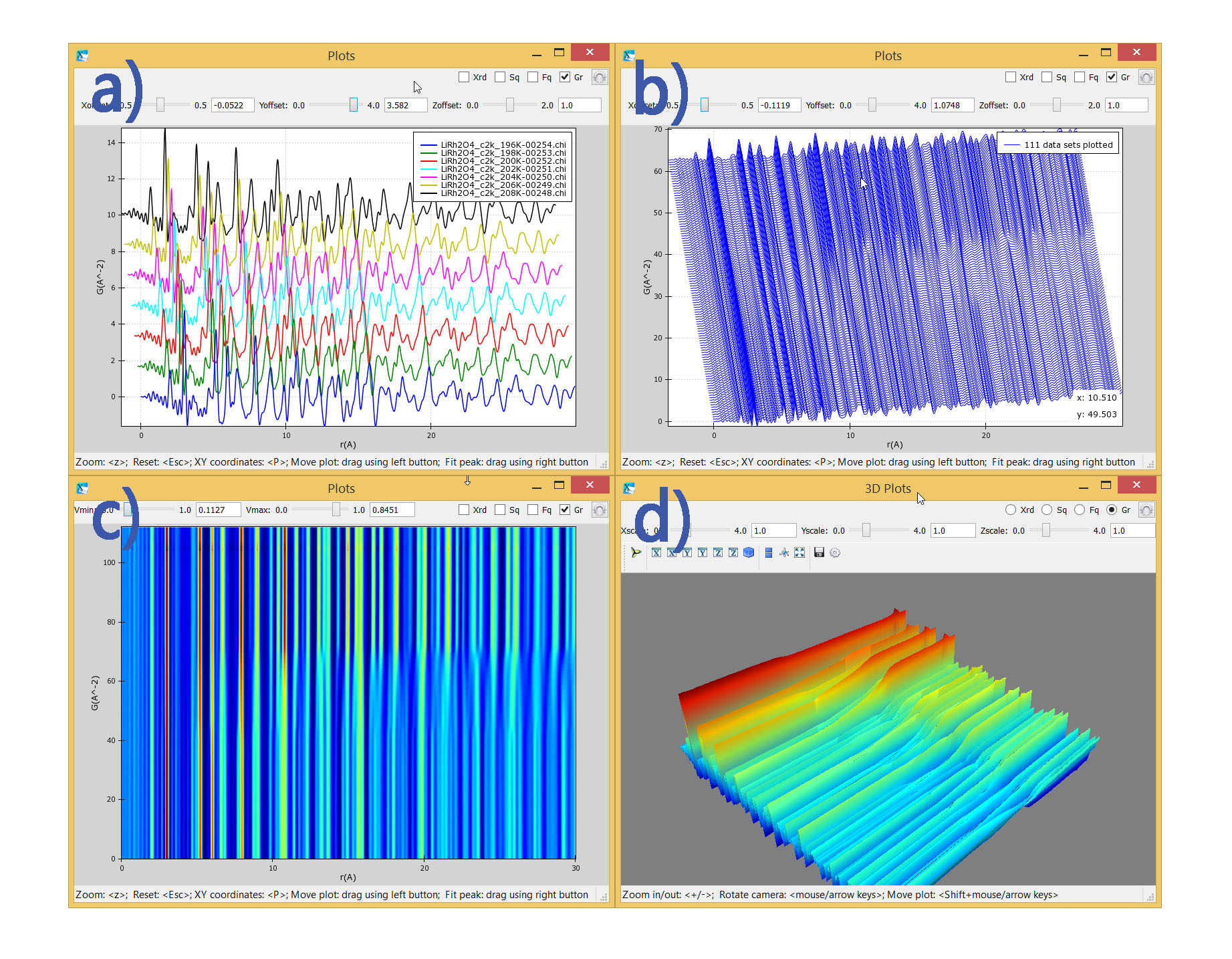Click the Vmin input field showing 0.1127
This screenshot has height=959, width=1232.
point(218,510)
